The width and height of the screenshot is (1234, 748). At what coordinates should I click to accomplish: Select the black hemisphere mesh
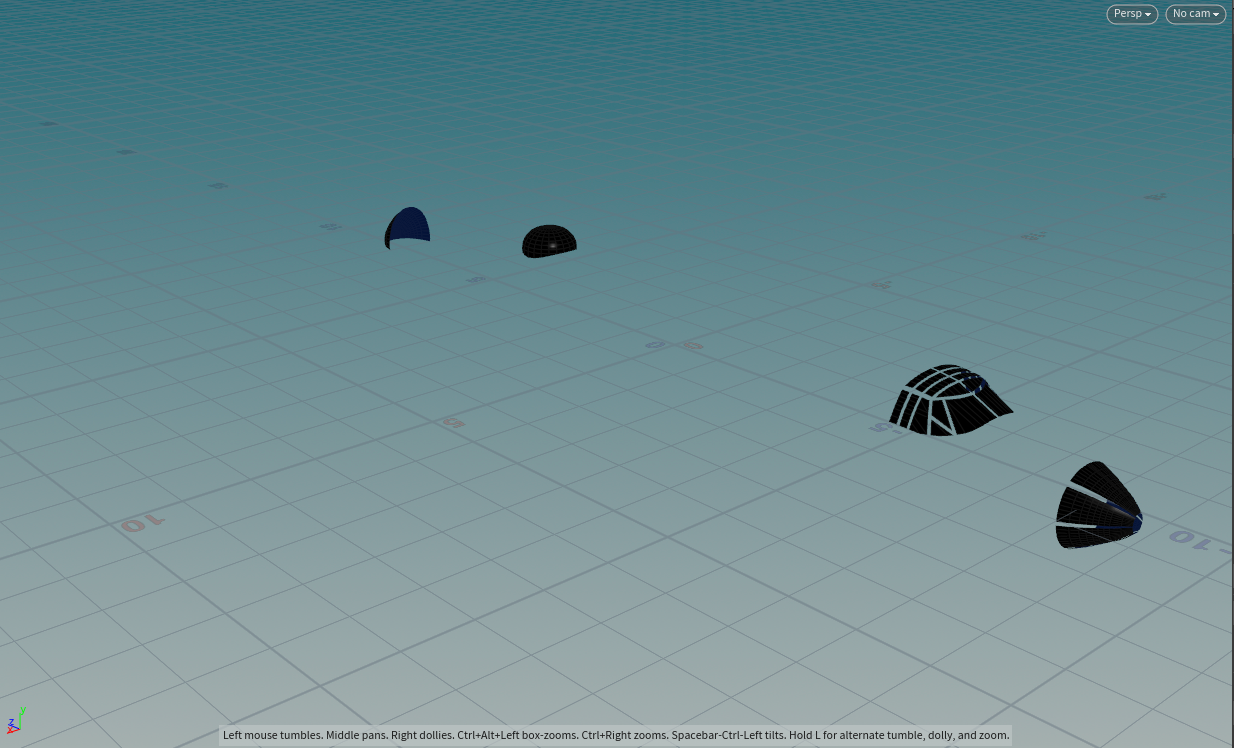tap(549, 241)
